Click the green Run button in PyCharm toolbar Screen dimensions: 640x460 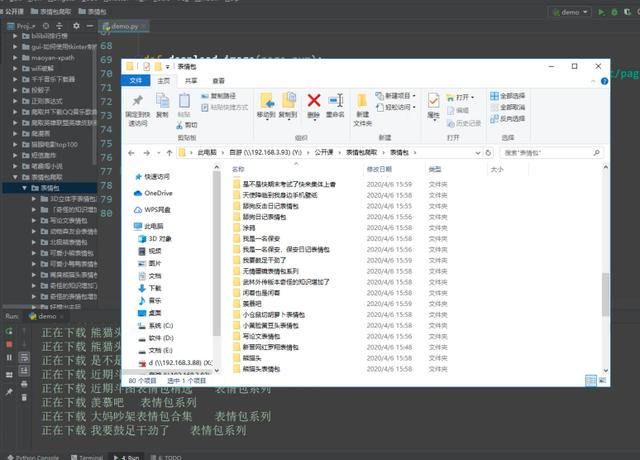(x=601, y=12)
